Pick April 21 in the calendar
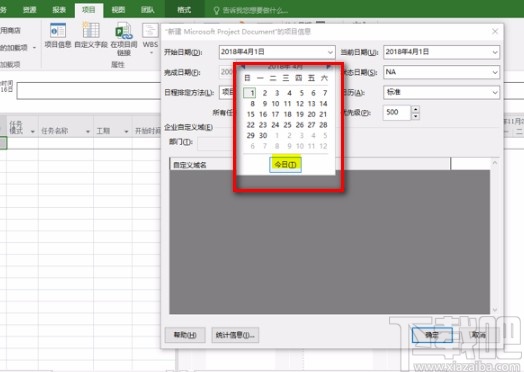 pos(323,114)
